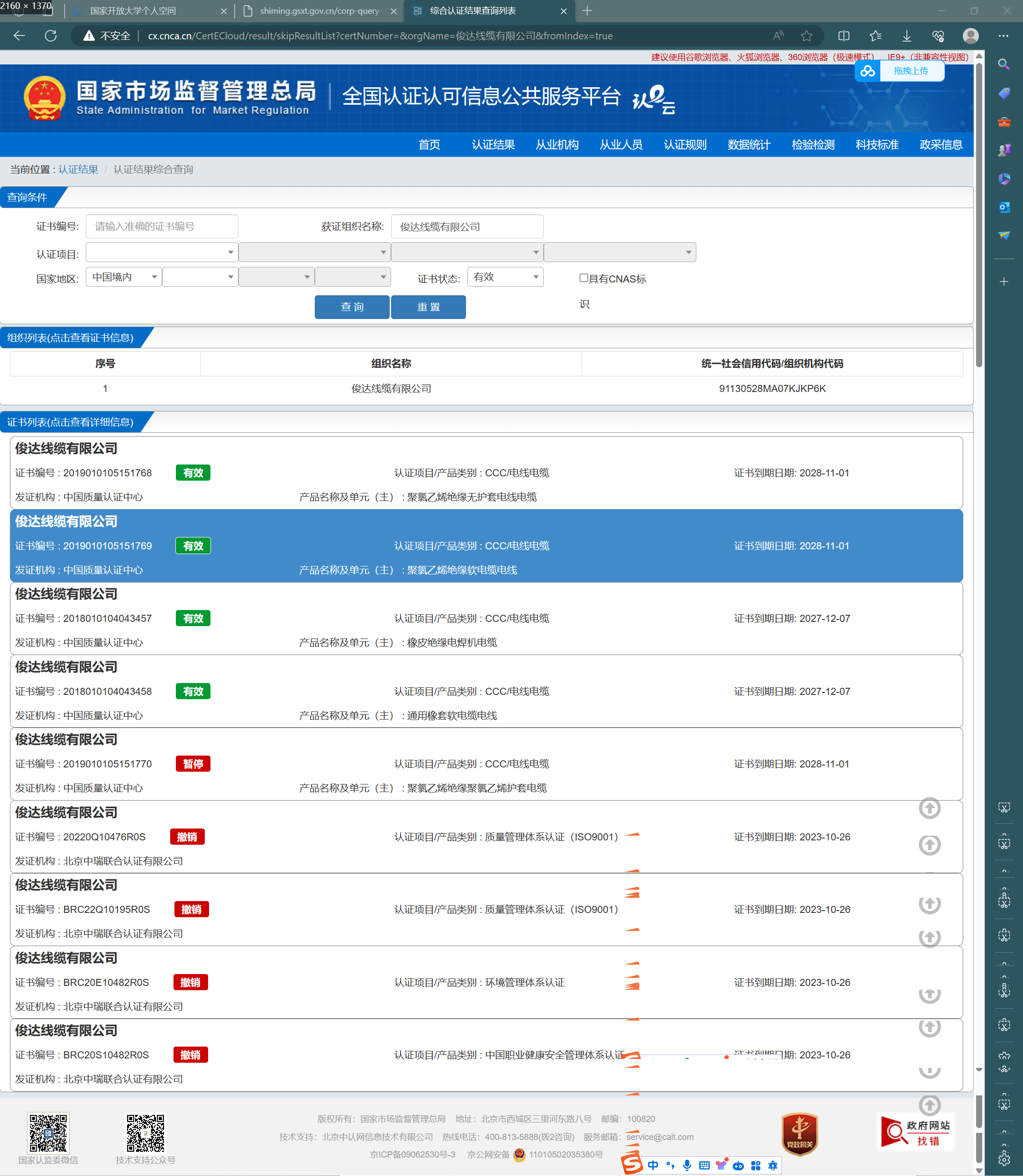
Task: Expand the province dropdown beside 中国境内
Action: pos(200,277)
